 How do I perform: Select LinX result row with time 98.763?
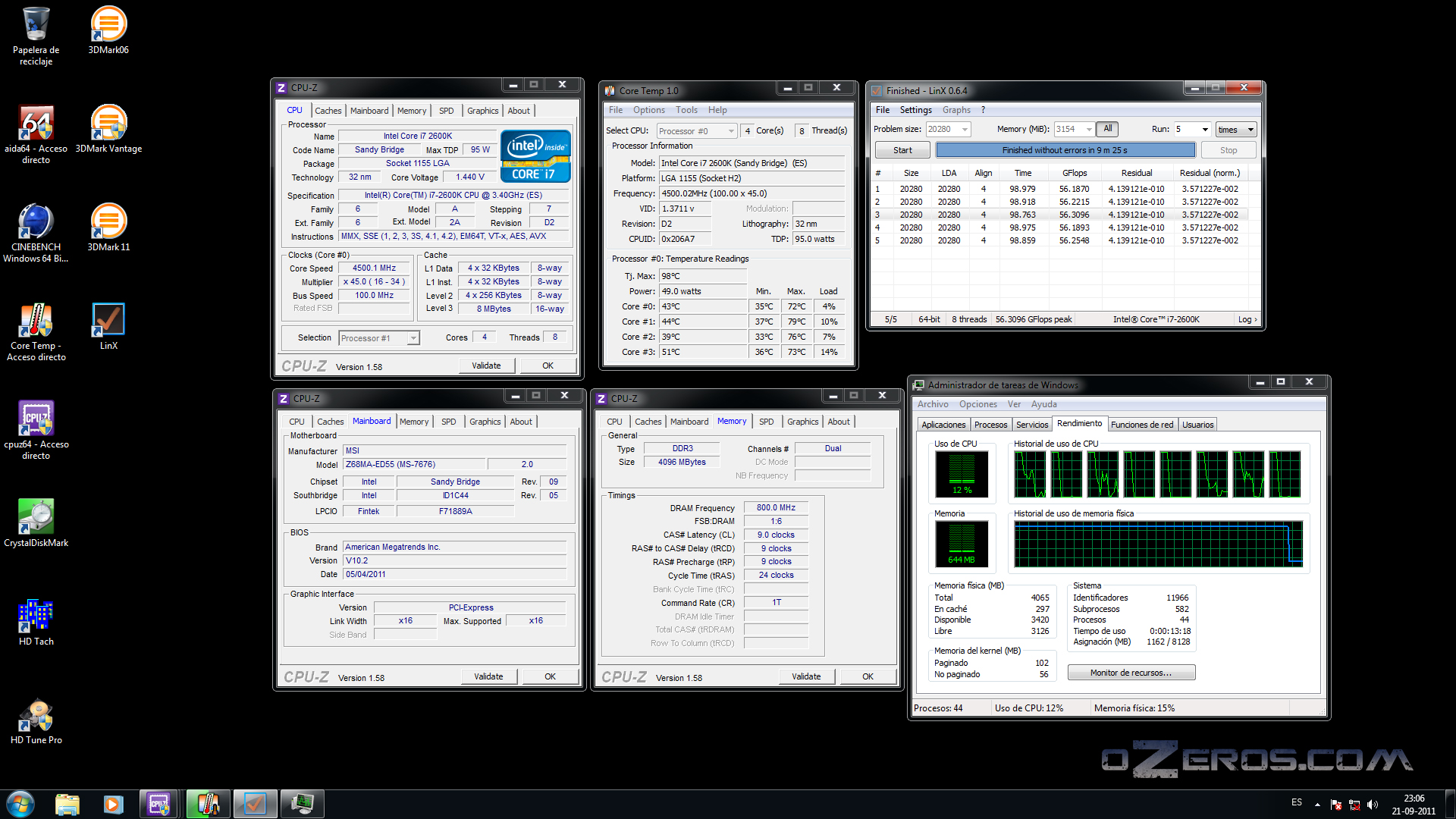pyautogui.click(x=1059, y=215)
